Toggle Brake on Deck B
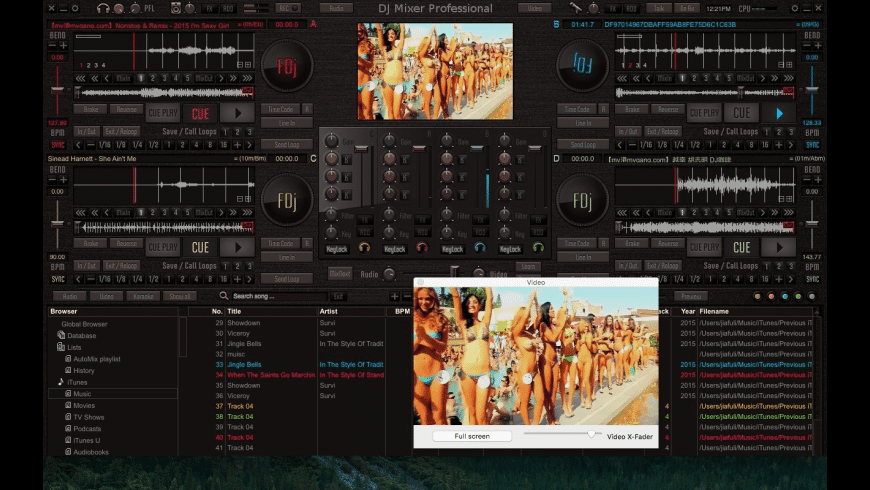870x490 pixels. click(x=633, y=109)
